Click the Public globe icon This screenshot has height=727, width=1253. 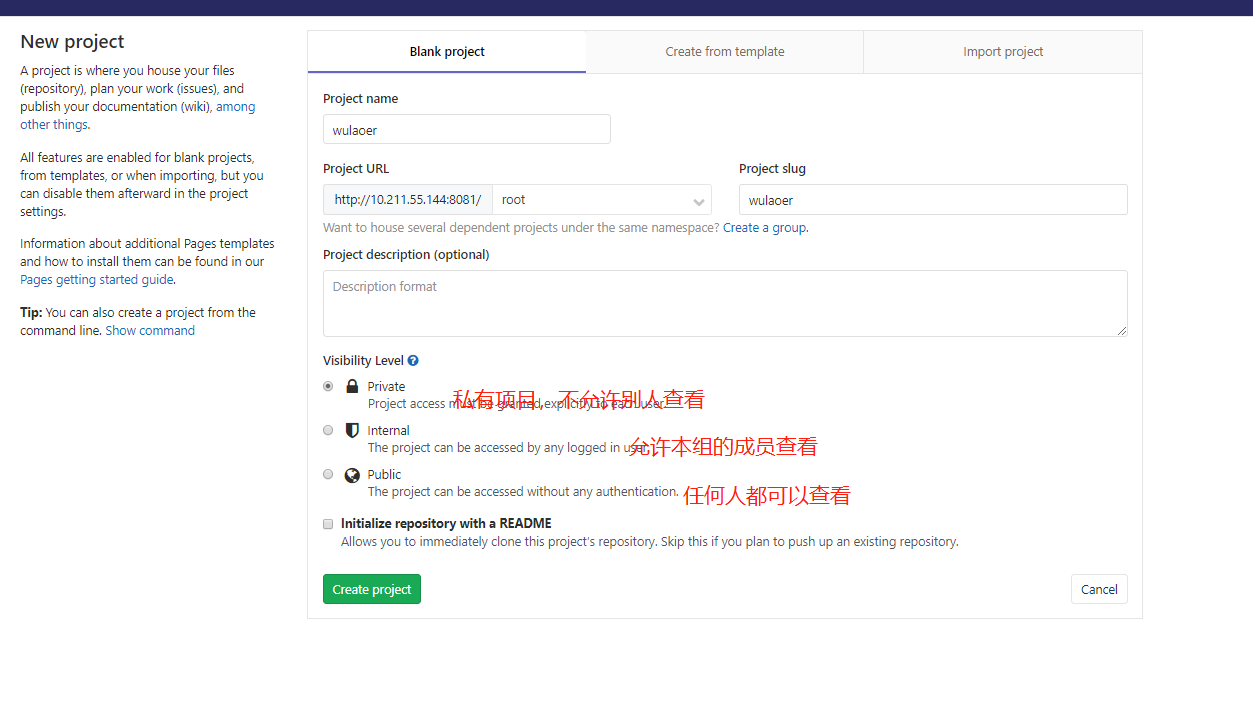(x=352, y=475)
